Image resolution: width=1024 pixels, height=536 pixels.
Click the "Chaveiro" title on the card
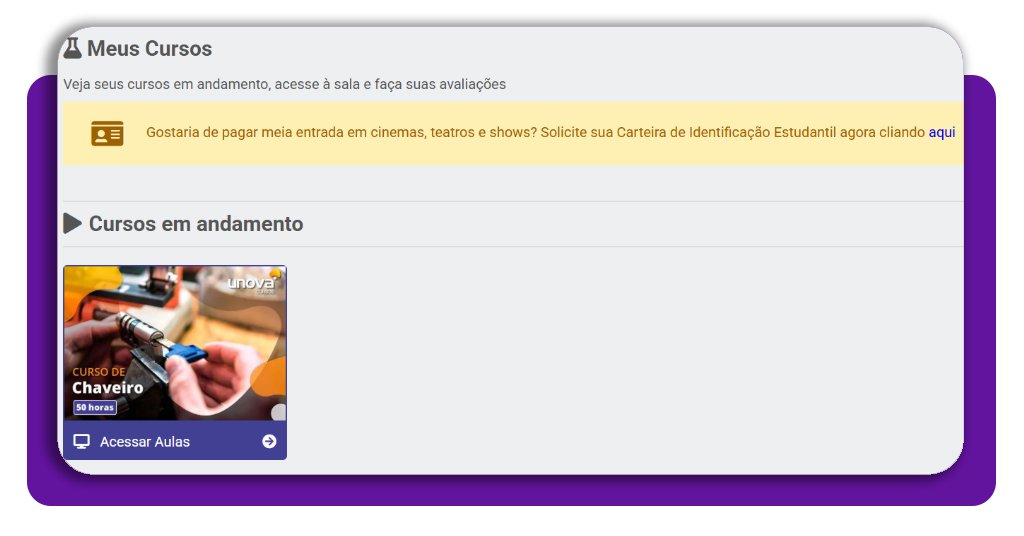pos(107,388)
